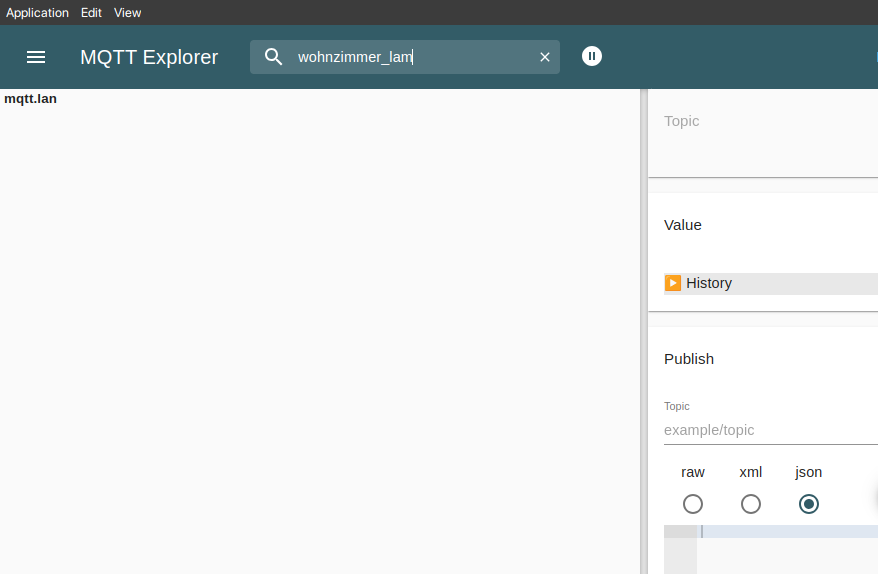Click the Value section header
This screenshot has width=878, height=574.
pyautogui.click(x=683, y=225)
